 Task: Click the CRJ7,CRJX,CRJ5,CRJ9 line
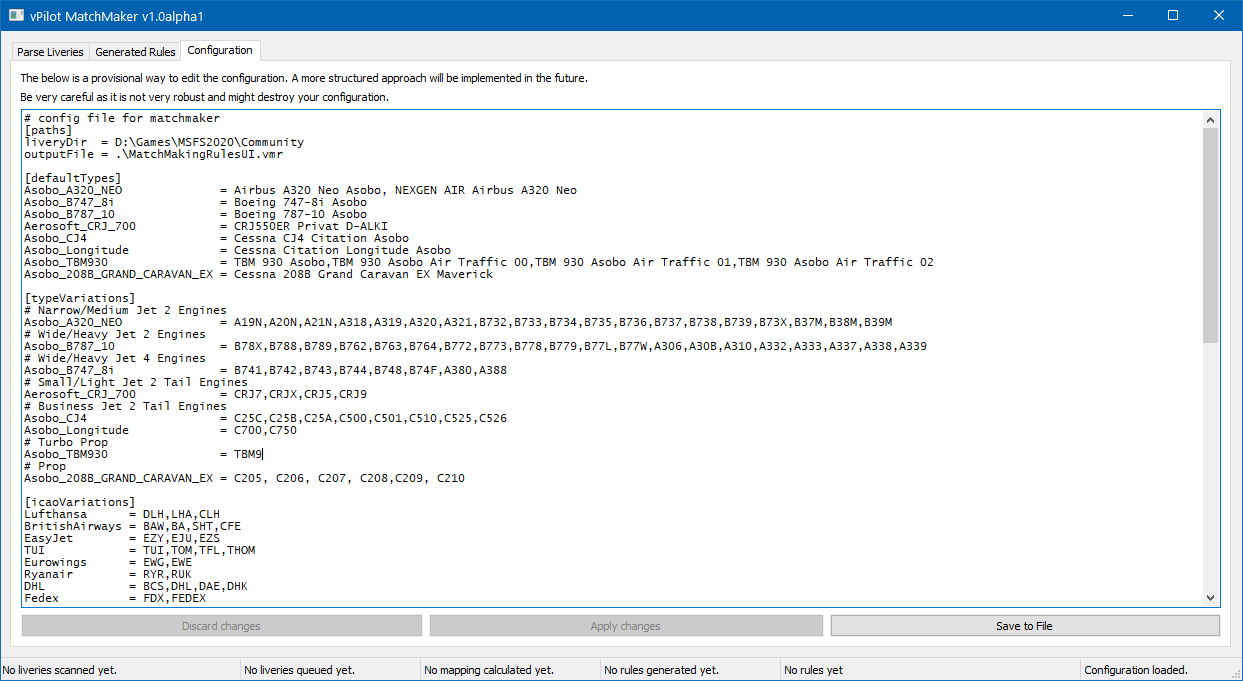196,394
